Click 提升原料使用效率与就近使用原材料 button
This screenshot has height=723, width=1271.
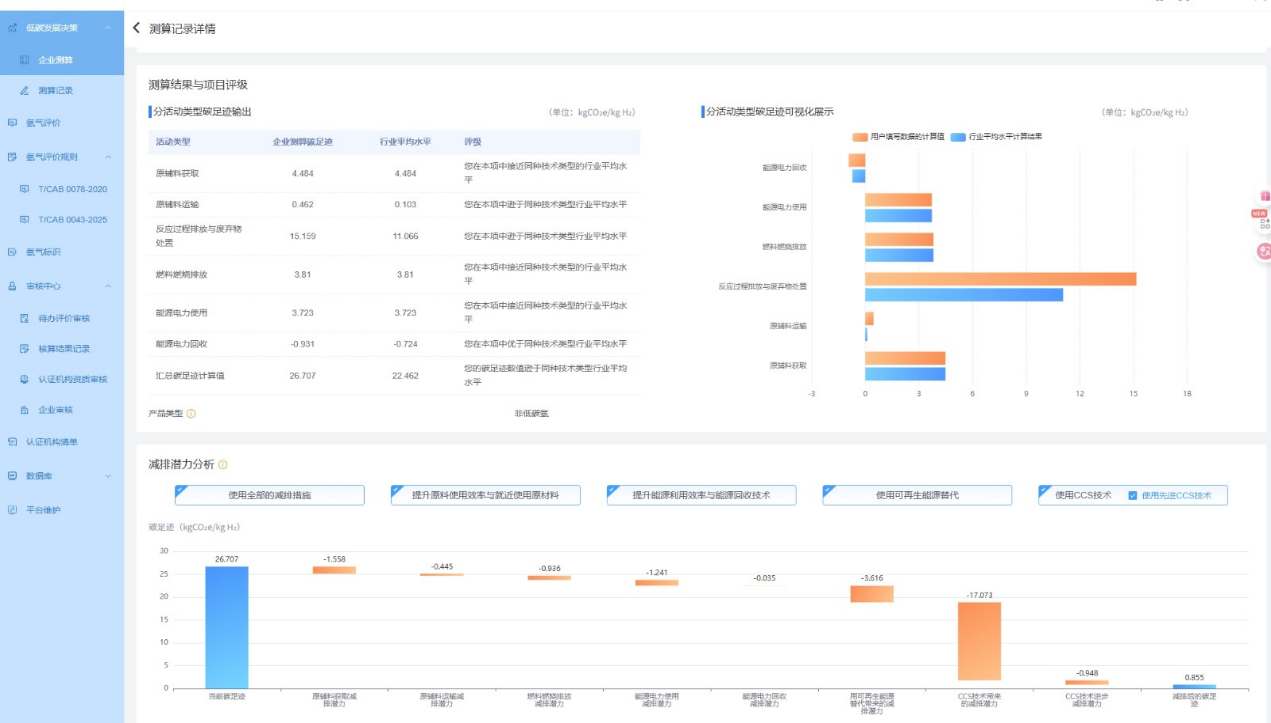coord(485,495)
